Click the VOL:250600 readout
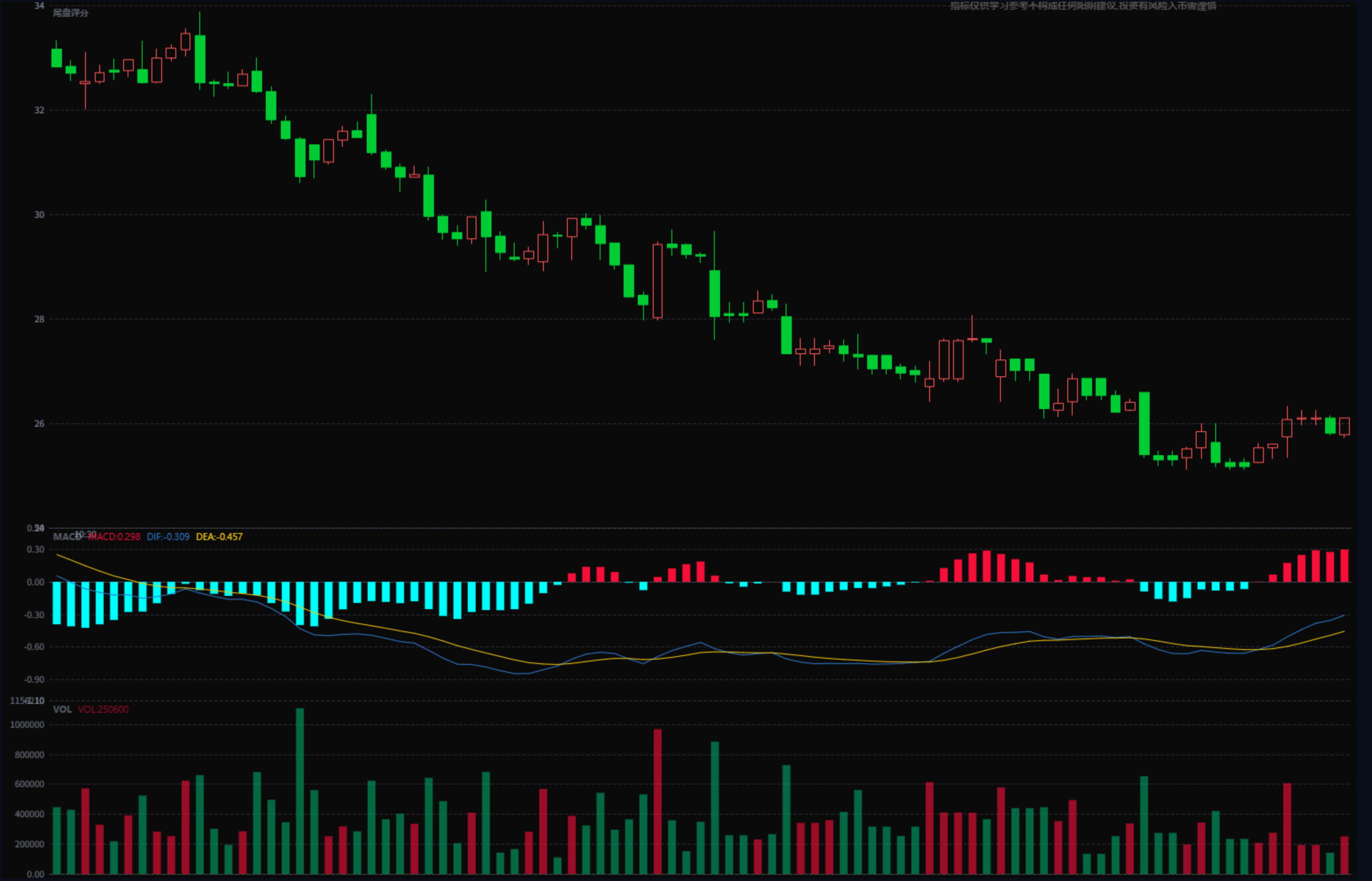 (x=103, y=709)
